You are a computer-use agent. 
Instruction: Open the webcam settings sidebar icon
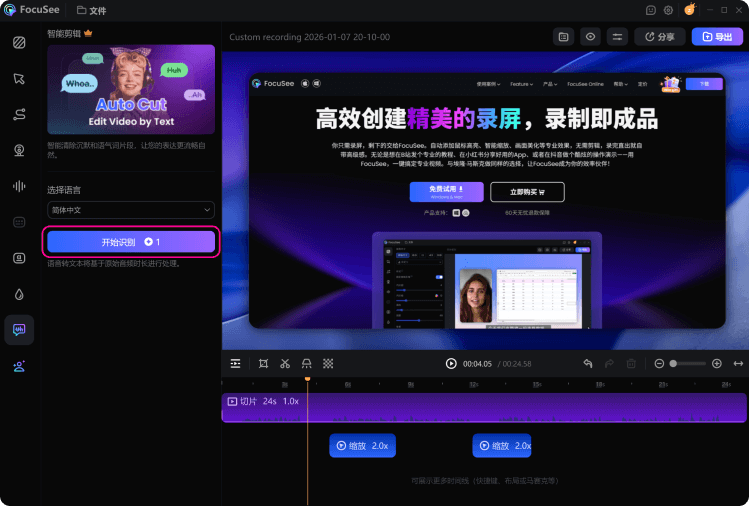pyautogui.click(x=19, y=150)
